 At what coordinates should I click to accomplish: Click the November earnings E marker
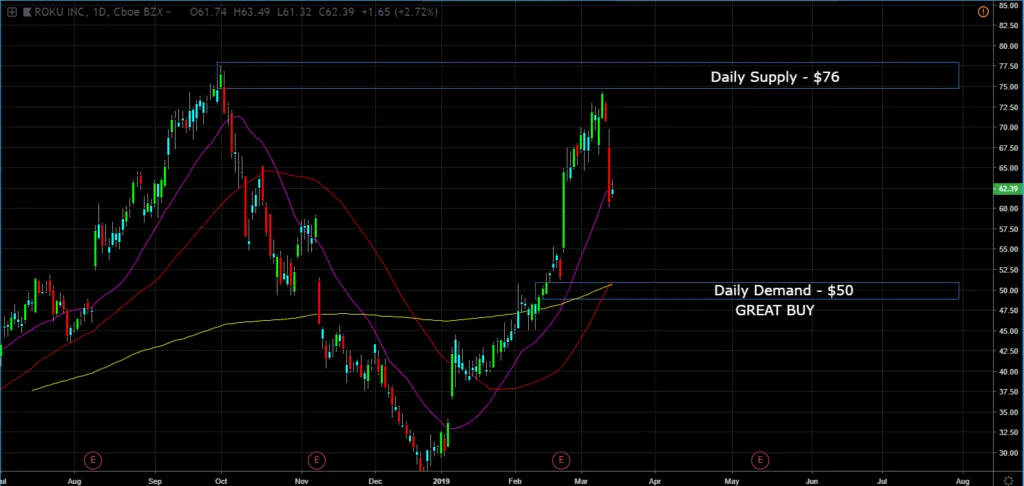pos(316,460)
